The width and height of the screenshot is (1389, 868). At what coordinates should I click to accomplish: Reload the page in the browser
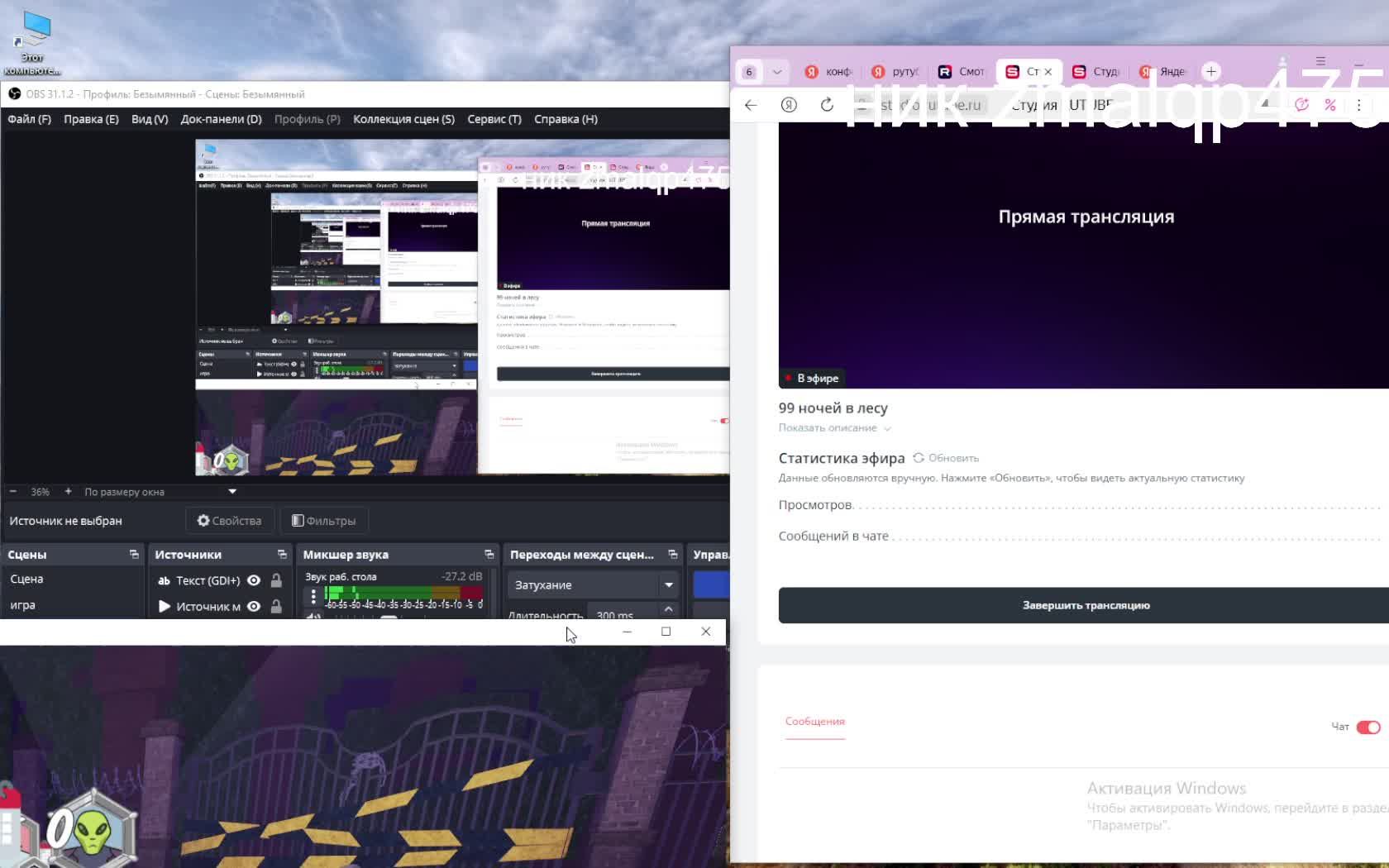827,105
